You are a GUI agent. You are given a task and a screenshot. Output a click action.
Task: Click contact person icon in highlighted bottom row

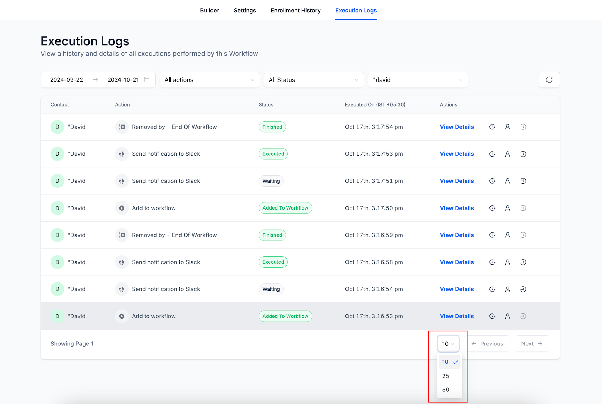507,316
